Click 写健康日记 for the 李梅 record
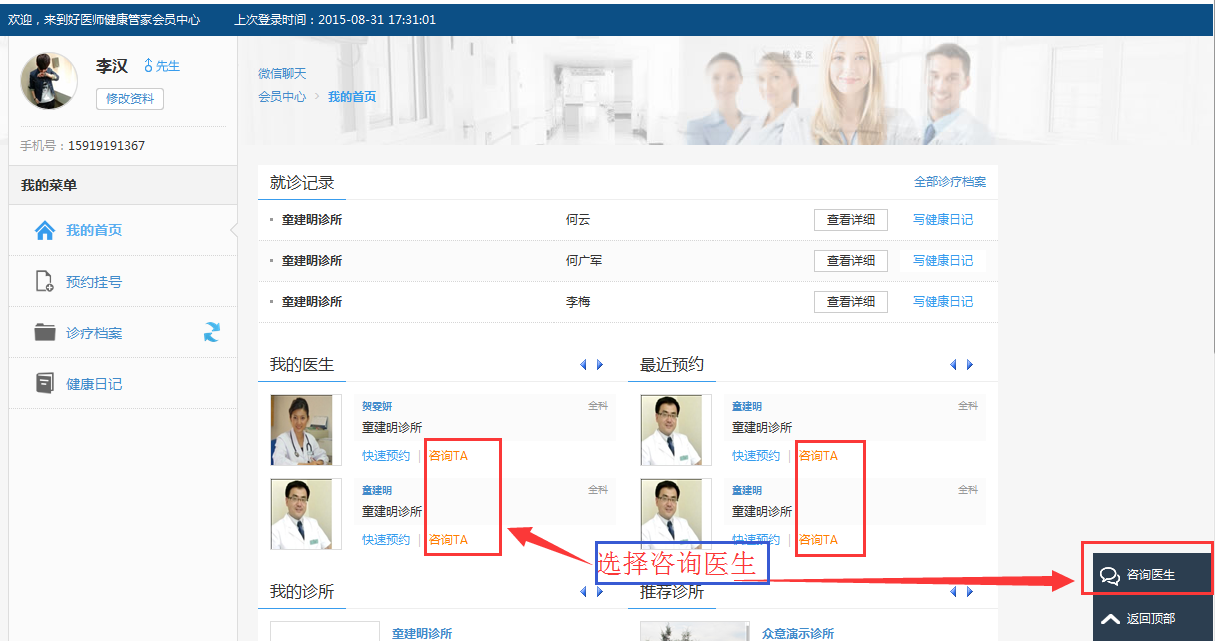Screen dimensions: 1215x641 tap(941, 301)
